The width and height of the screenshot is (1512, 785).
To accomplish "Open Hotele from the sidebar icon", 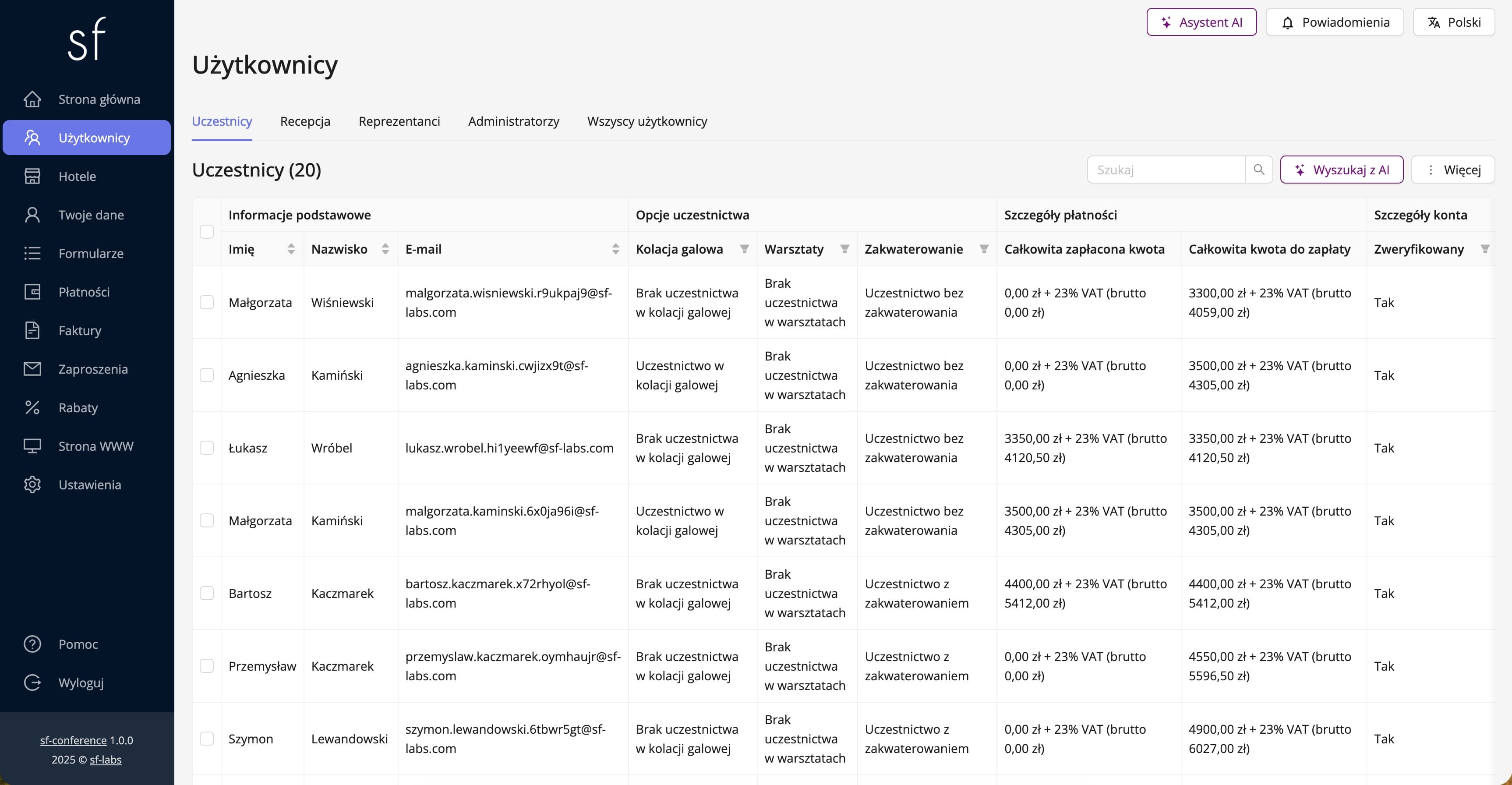I will (x=32, y=176).
